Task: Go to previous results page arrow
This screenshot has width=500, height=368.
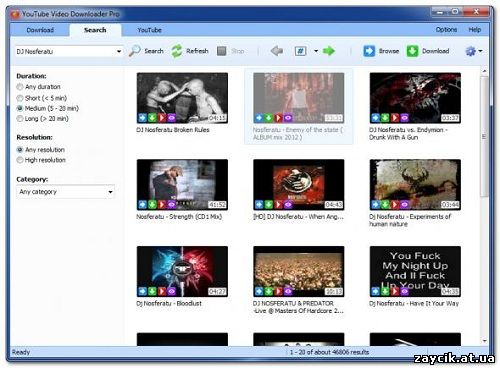Action: (x=277, y=51)
